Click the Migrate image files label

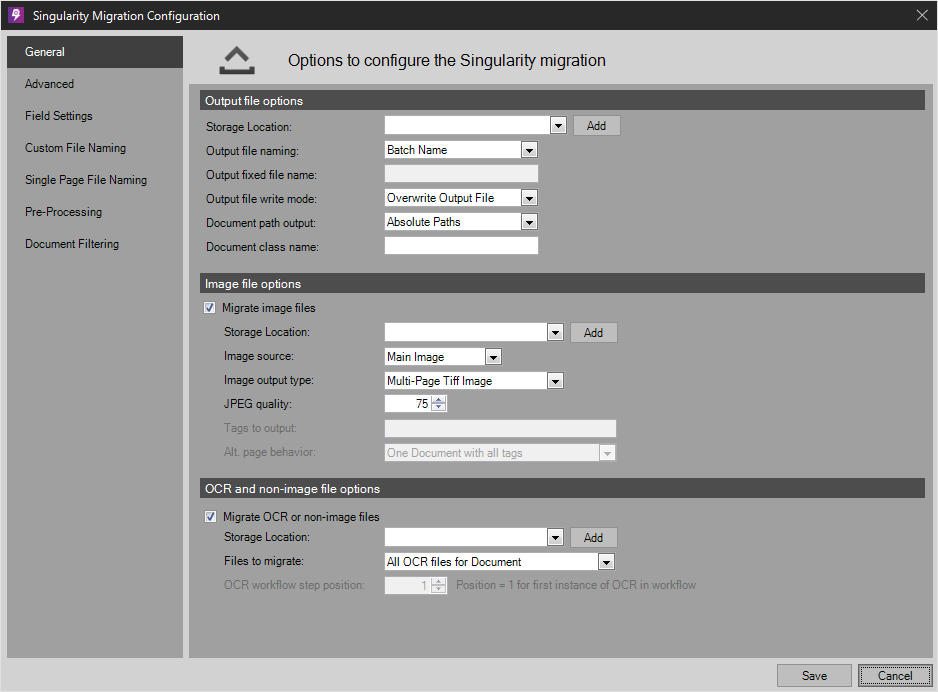269,308
